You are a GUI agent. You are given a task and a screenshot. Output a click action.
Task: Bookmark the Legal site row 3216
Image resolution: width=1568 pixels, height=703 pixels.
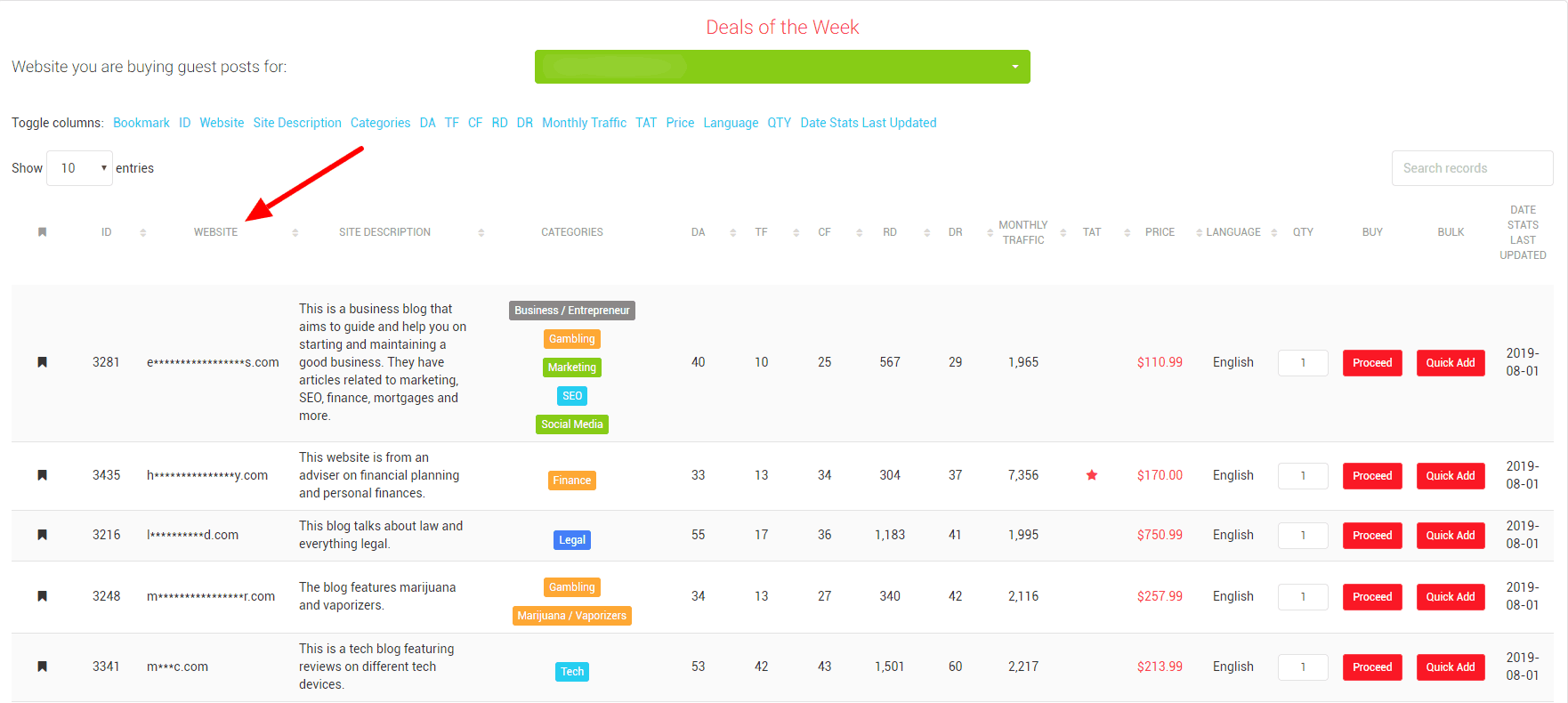pos(42,535)
